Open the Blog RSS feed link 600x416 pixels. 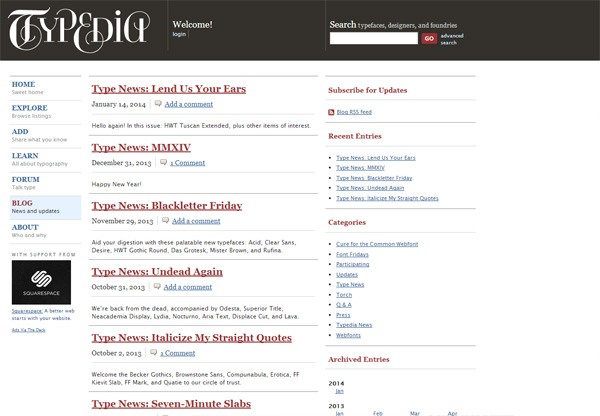[x=354, y=112]
